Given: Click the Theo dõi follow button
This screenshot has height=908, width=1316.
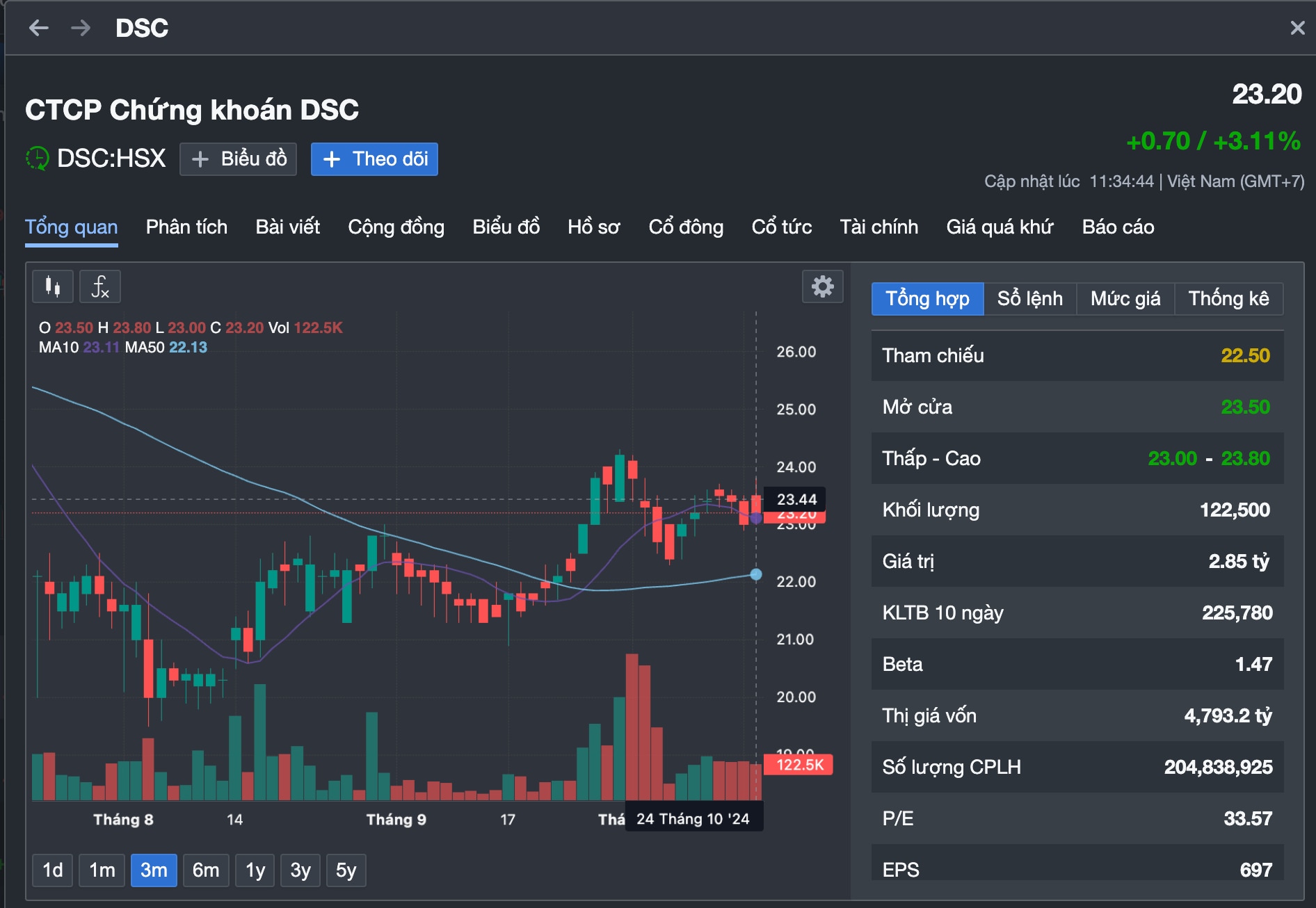Looking at the screenshot, I should [x=374, y=159].
